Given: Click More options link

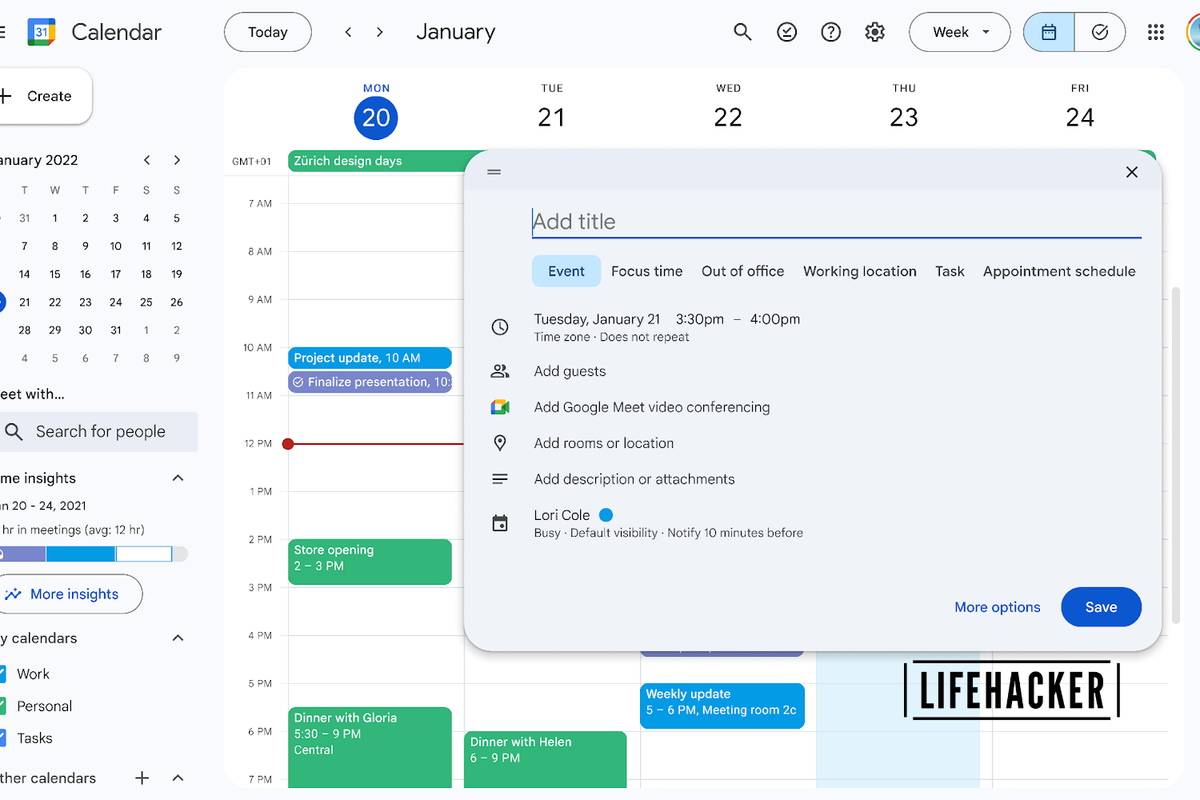Looking at the screenshot, I should tap(997, 607).
